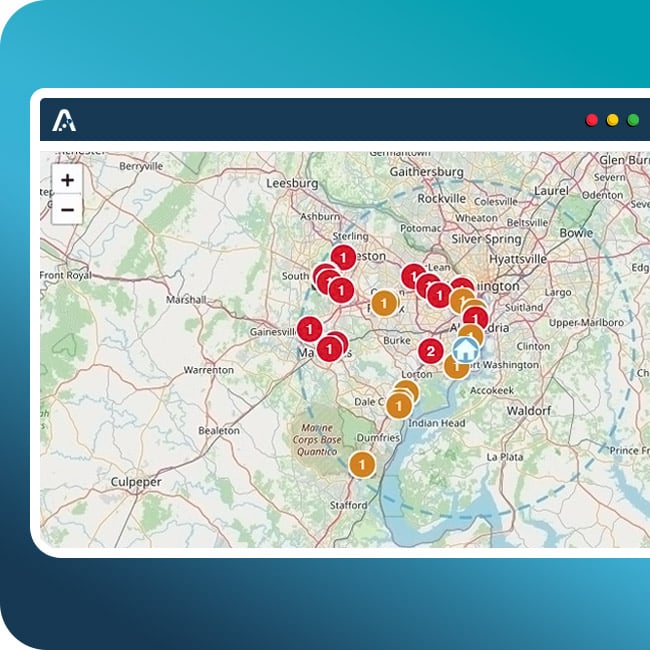Open red 1 marker covering Alexandria label

(x=475, y=320)
